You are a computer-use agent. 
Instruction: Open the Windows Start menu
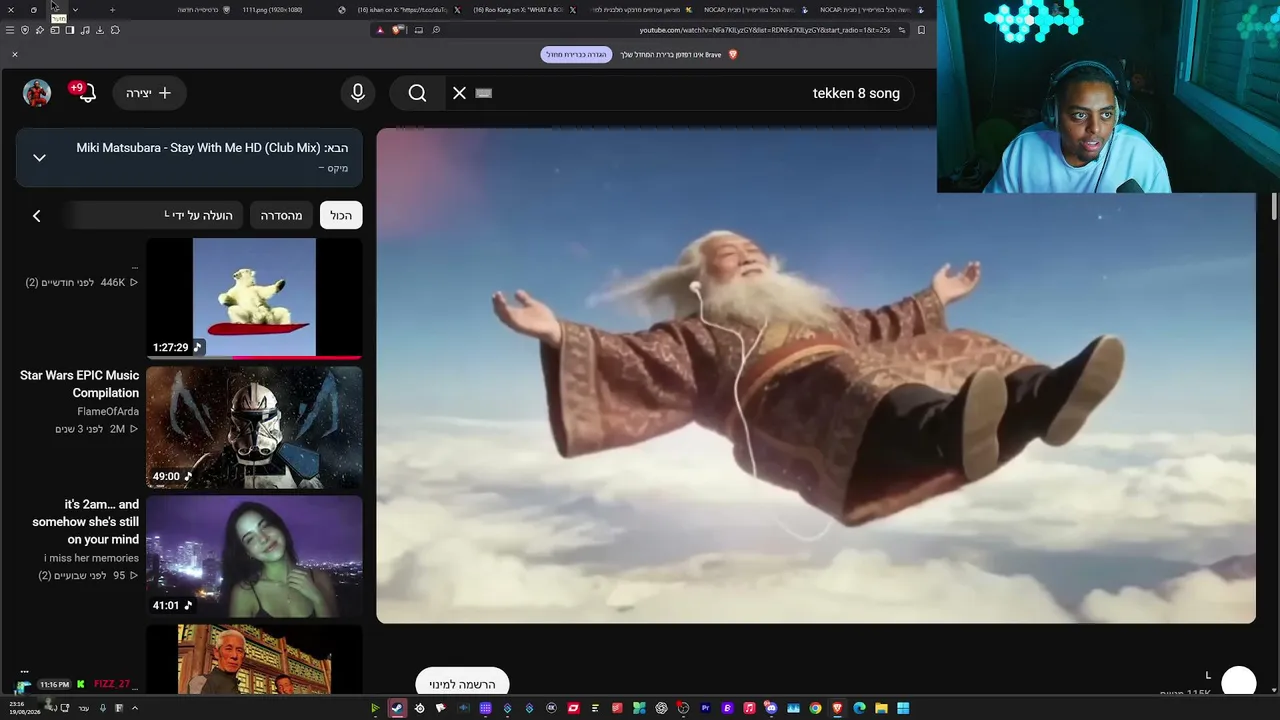coord(903,708)
